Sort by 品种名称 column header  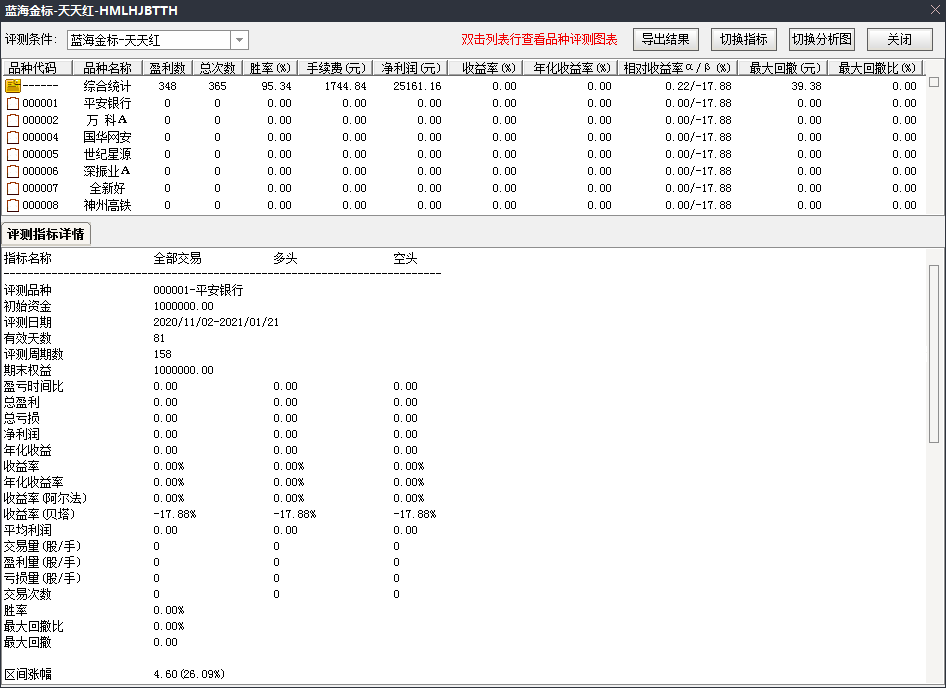tap(107, 68)
